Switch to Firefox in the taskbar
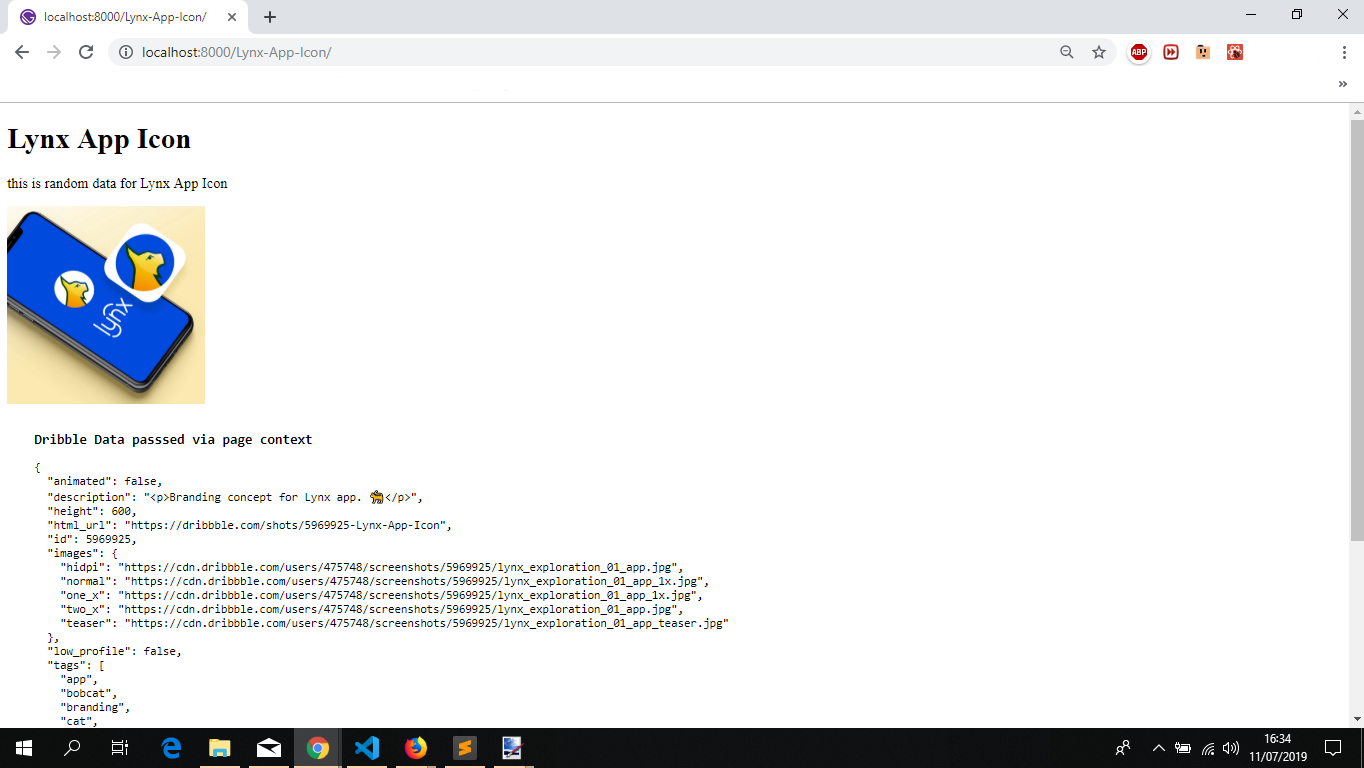 pyautogui.click(x=416, y=748)
